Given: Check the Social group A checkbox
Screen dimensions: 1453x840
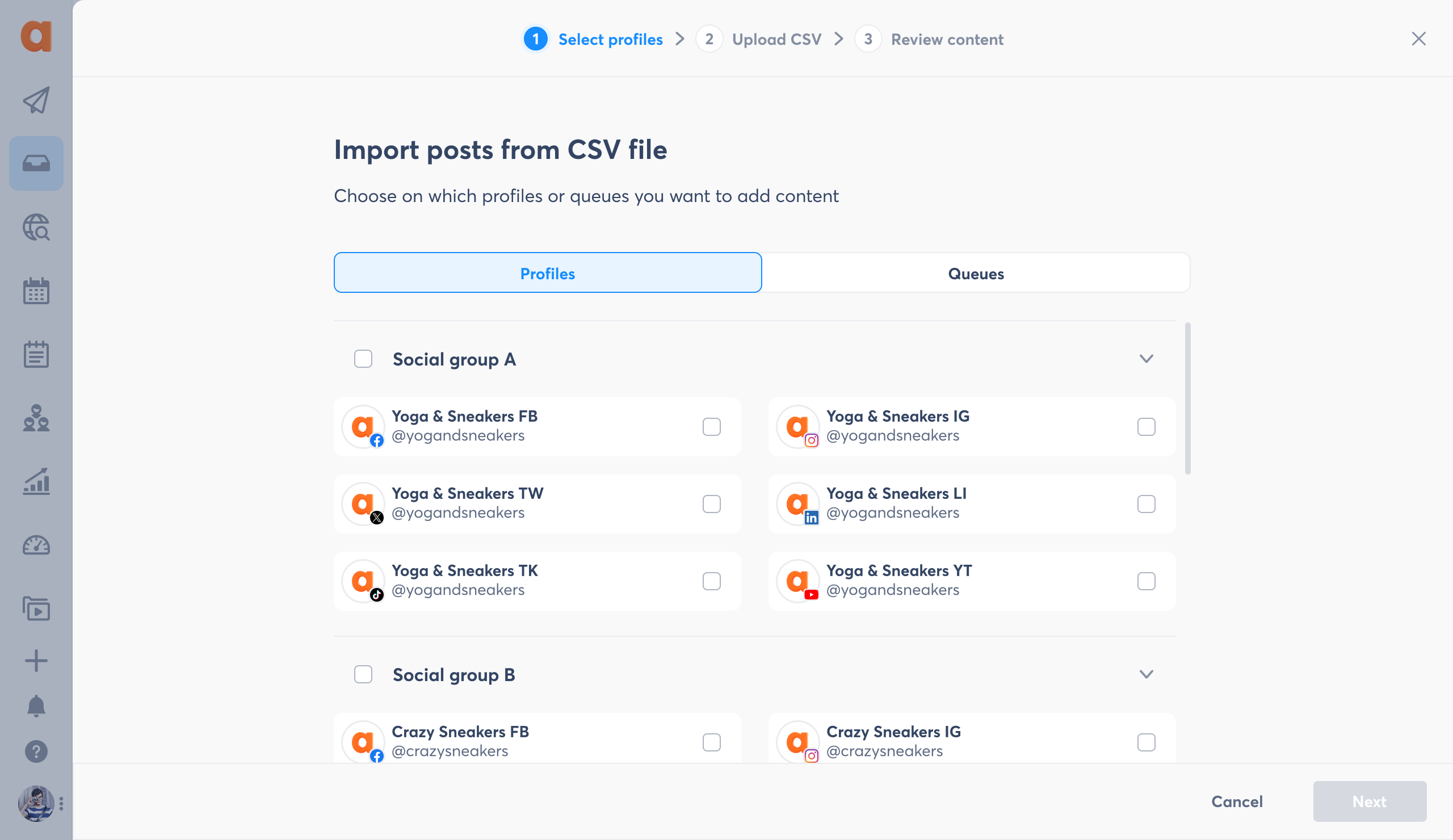Looking at the screenshot, I should [x=363, y=359].
